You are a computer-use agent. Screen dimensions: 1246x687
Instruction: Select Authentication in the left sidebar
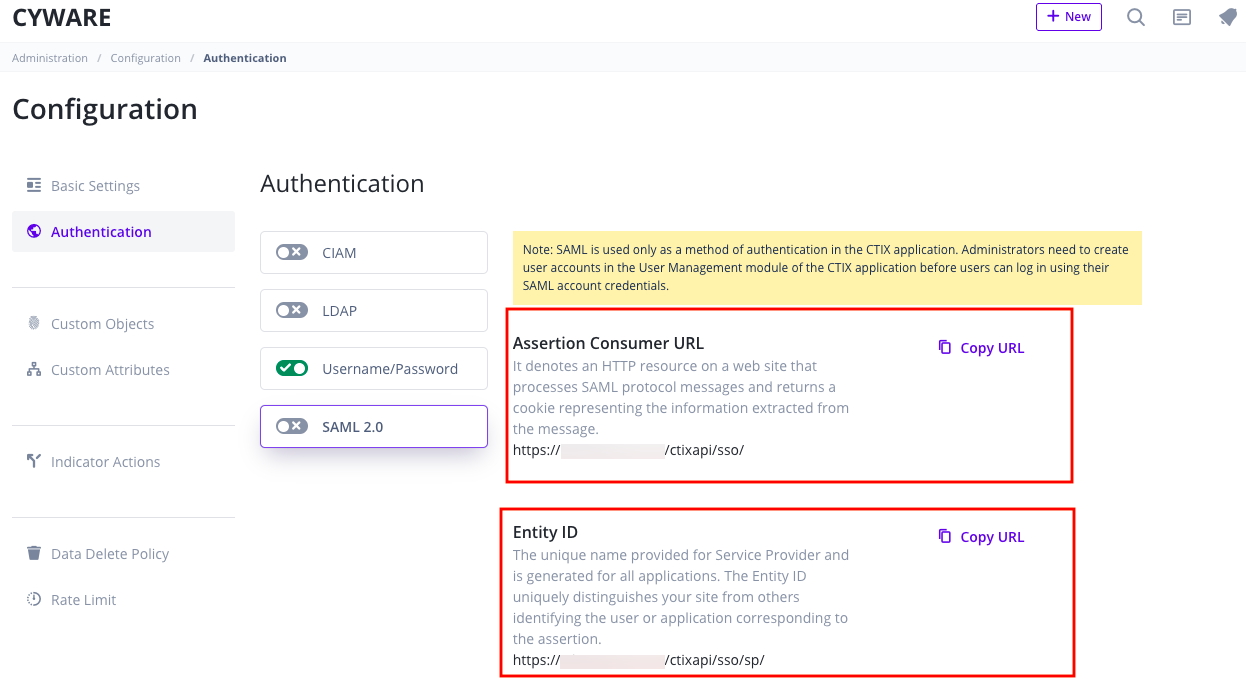click(x=101, y=231)
